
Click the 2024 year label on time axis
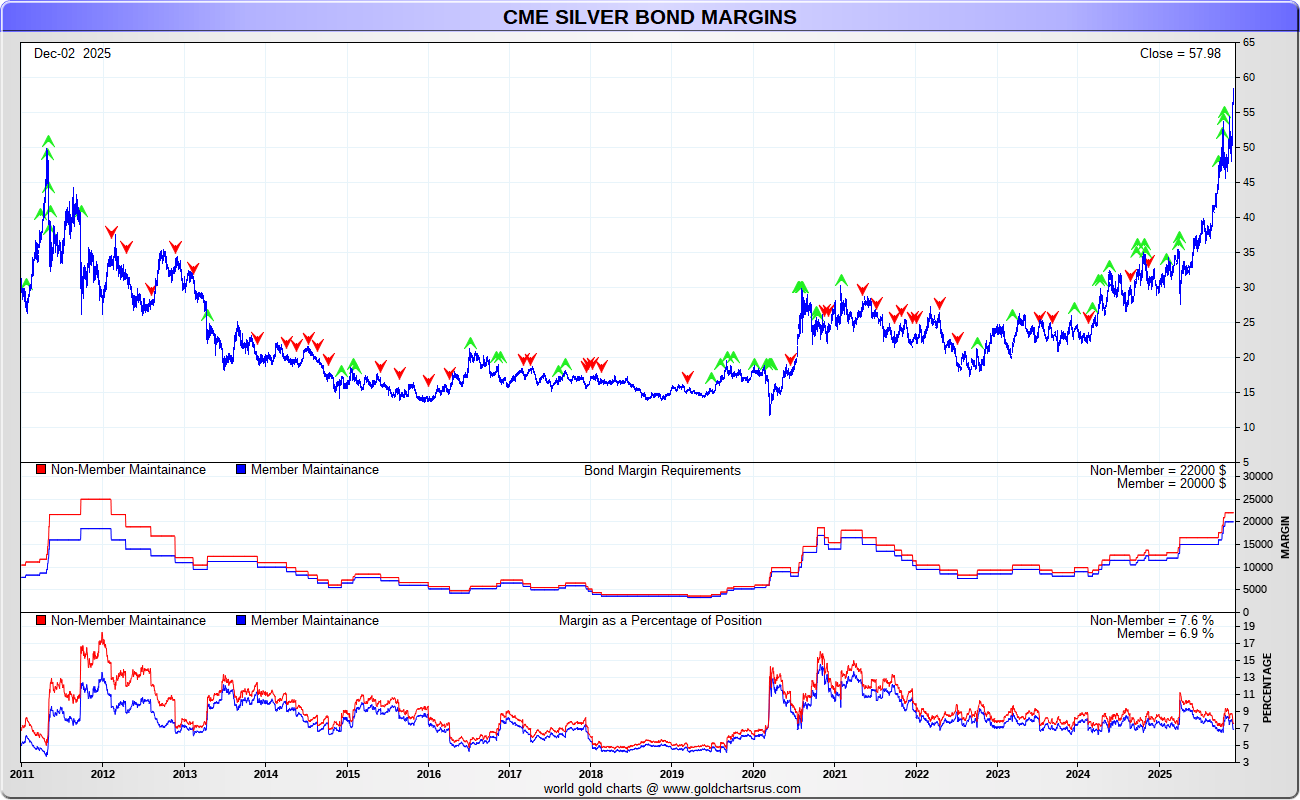pos(1078,774)
